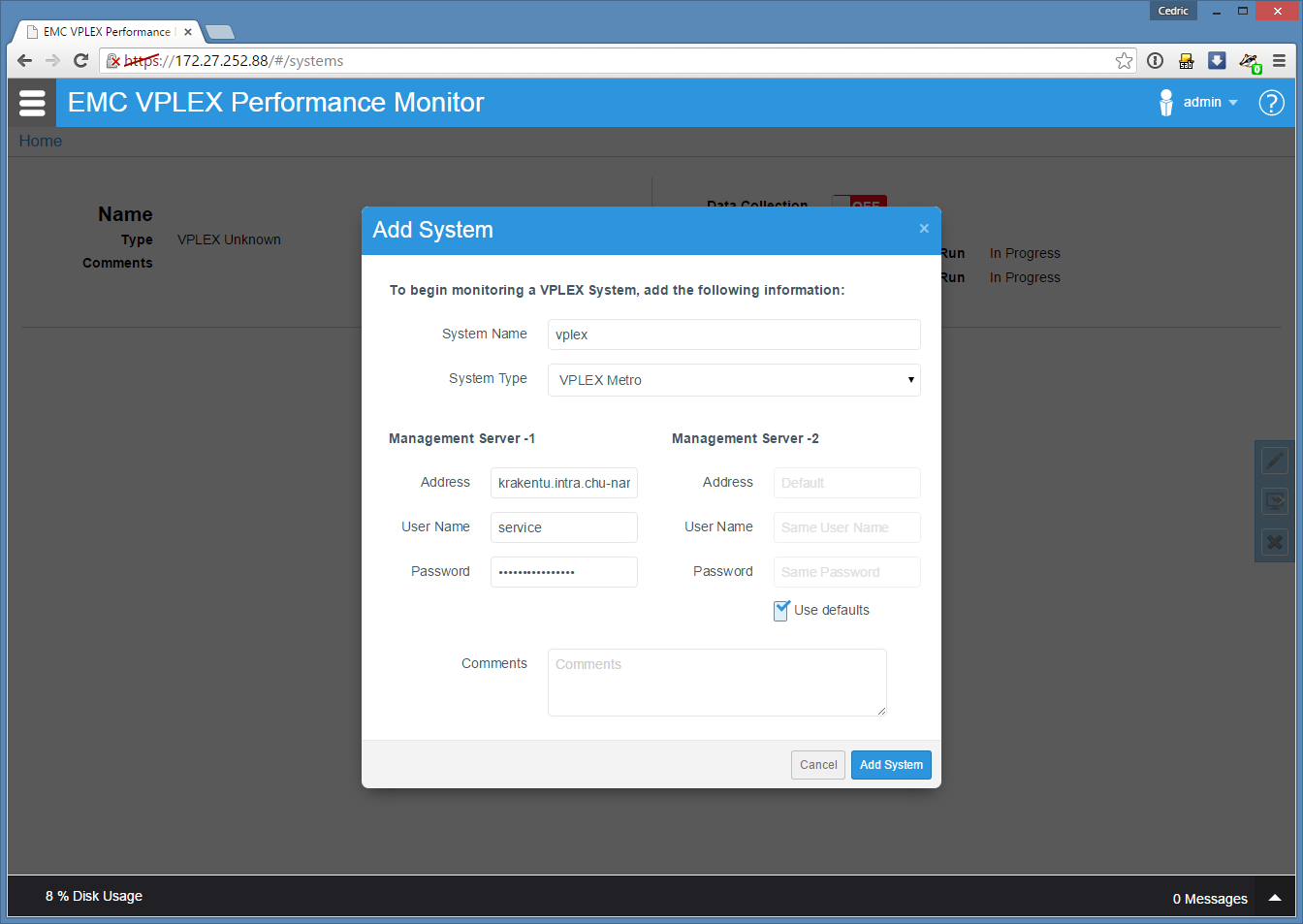
Task: Click into the System Name input field
Action: pos(734,335)
